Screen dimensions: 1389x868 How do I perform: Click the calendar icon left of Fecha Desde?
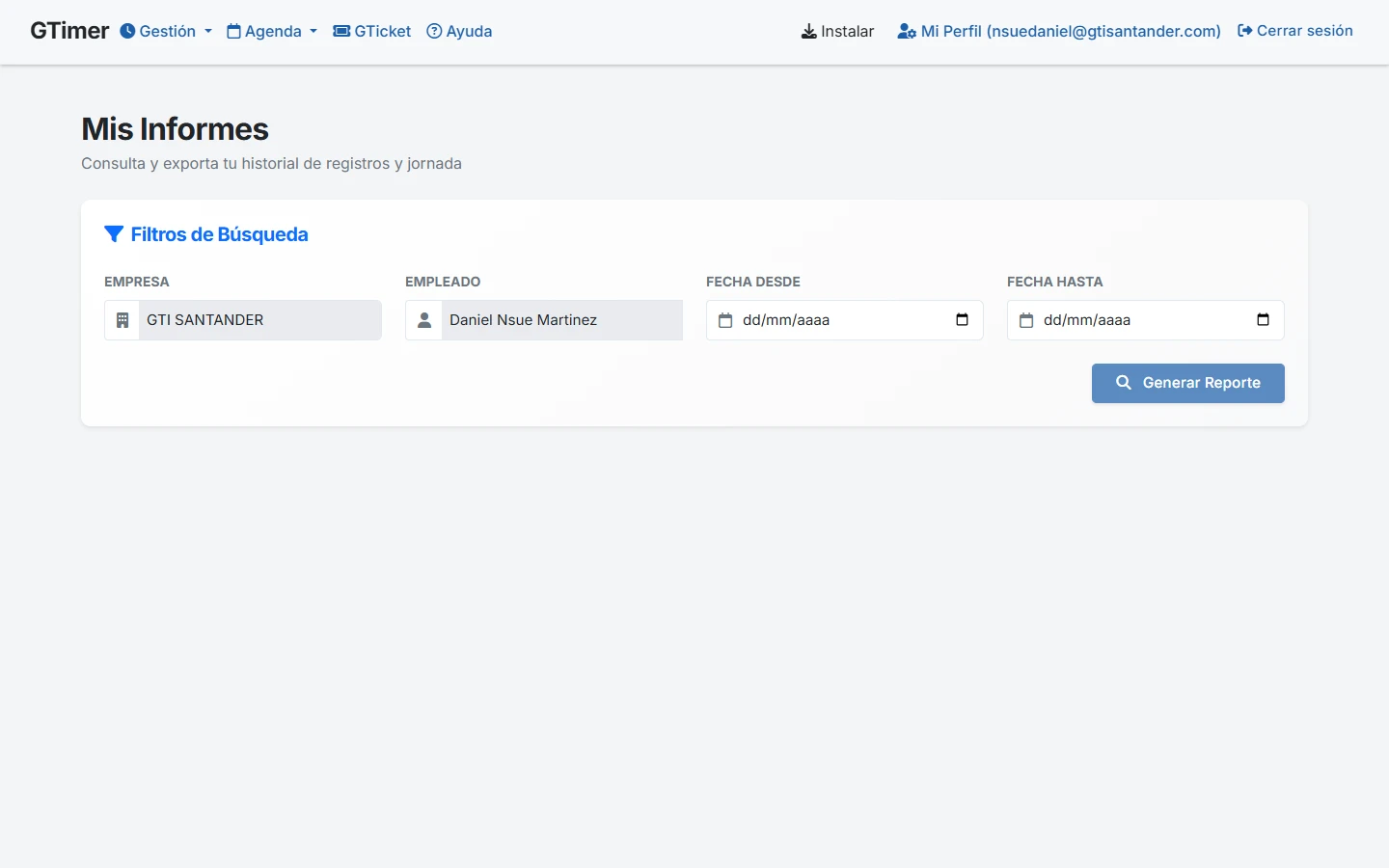(x=725, y=320)
